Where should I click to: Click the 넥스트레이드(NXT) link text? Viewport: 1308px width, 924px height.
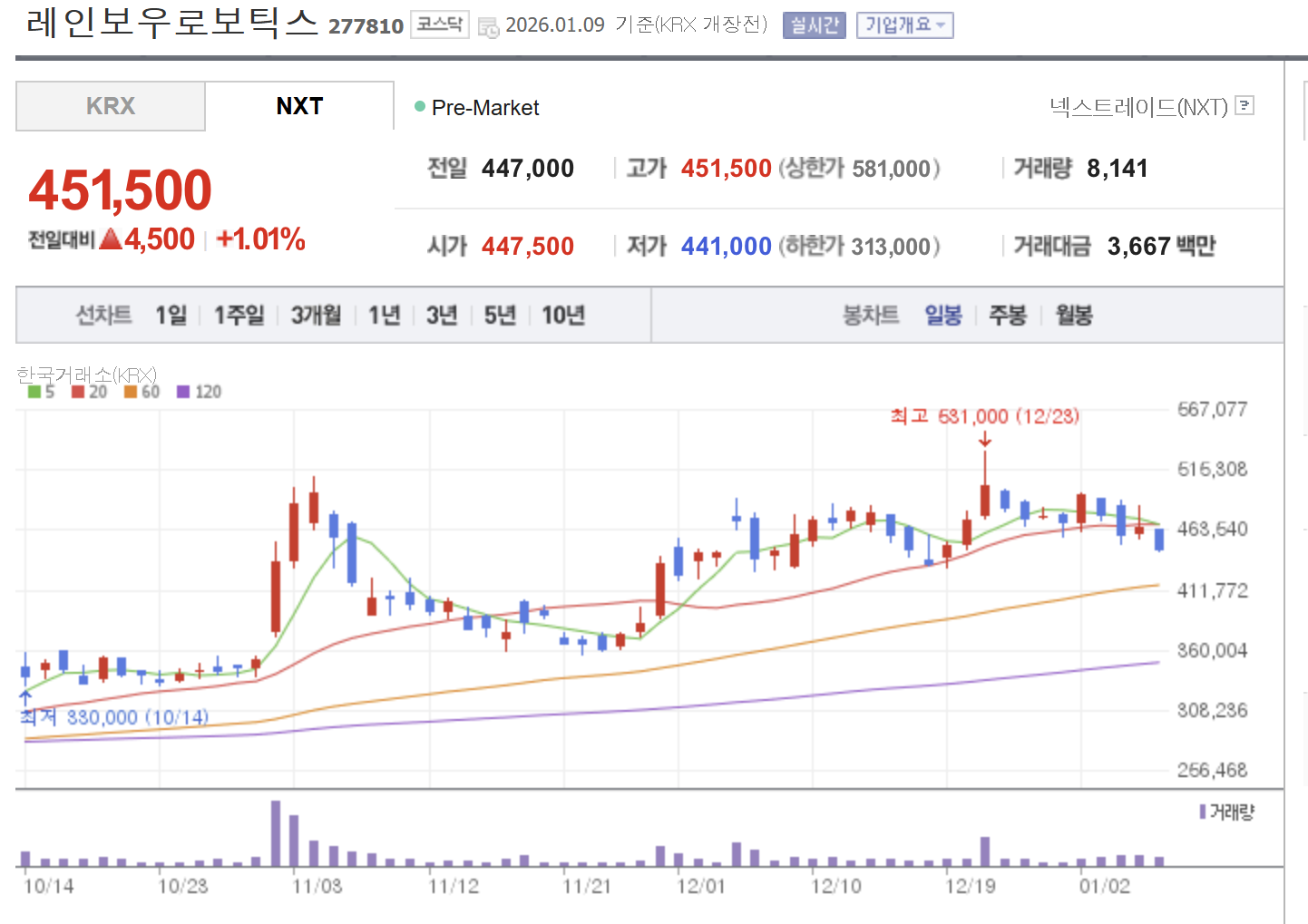[1138, 107]
